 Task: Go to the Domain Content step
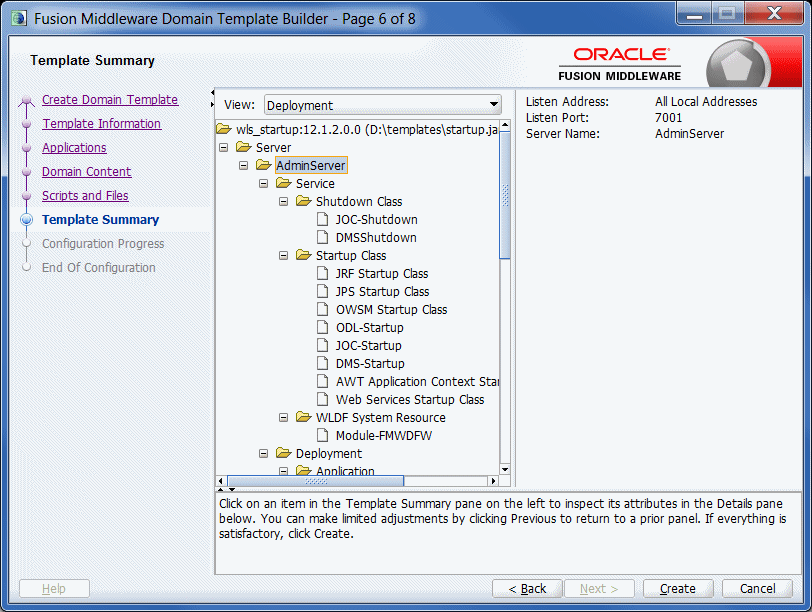click(86, 171)
